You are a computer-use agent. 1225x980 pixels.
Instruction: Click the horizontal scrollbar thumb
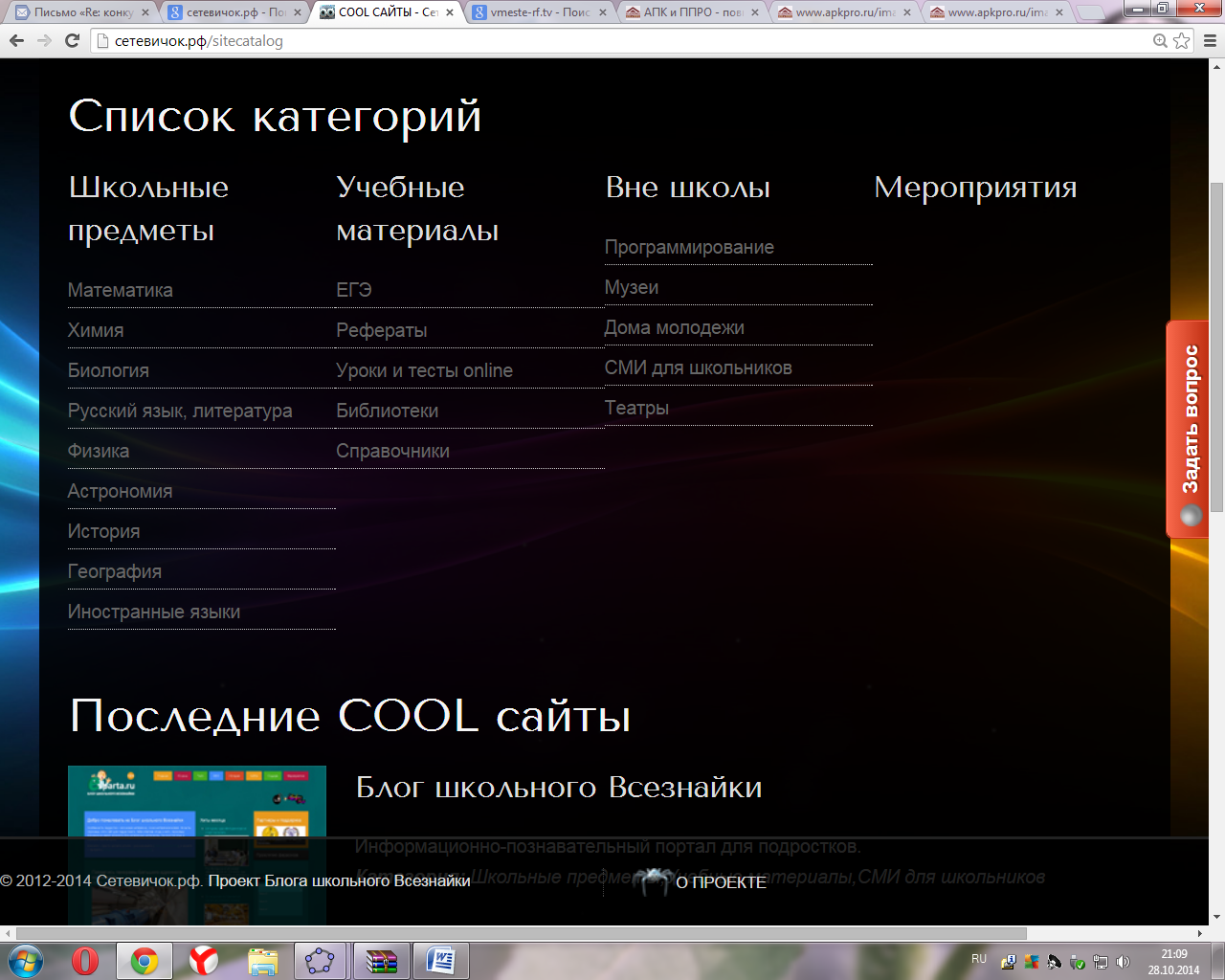tap(522, 933)
